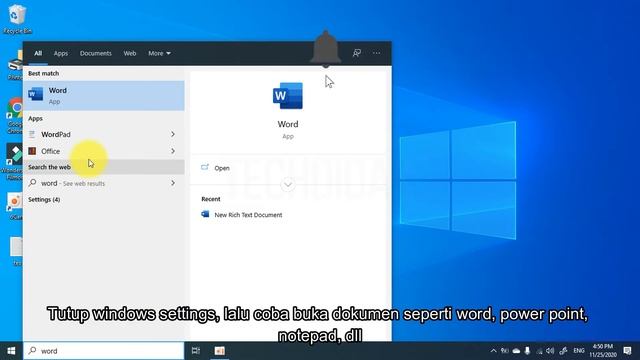Open the volume speaker tray icon
The height and width of the screenshot is (360, 640).
tap(550, 351)
